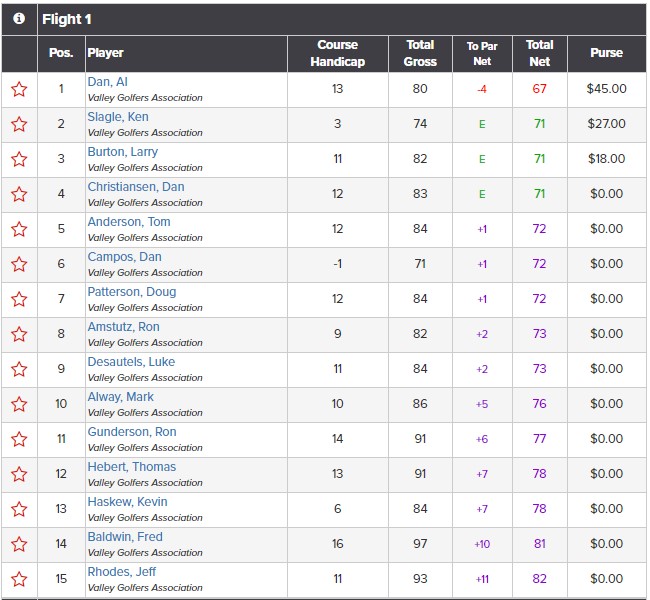
Task: Select Kevin Haskew's name link
Action: pos(127,502)
